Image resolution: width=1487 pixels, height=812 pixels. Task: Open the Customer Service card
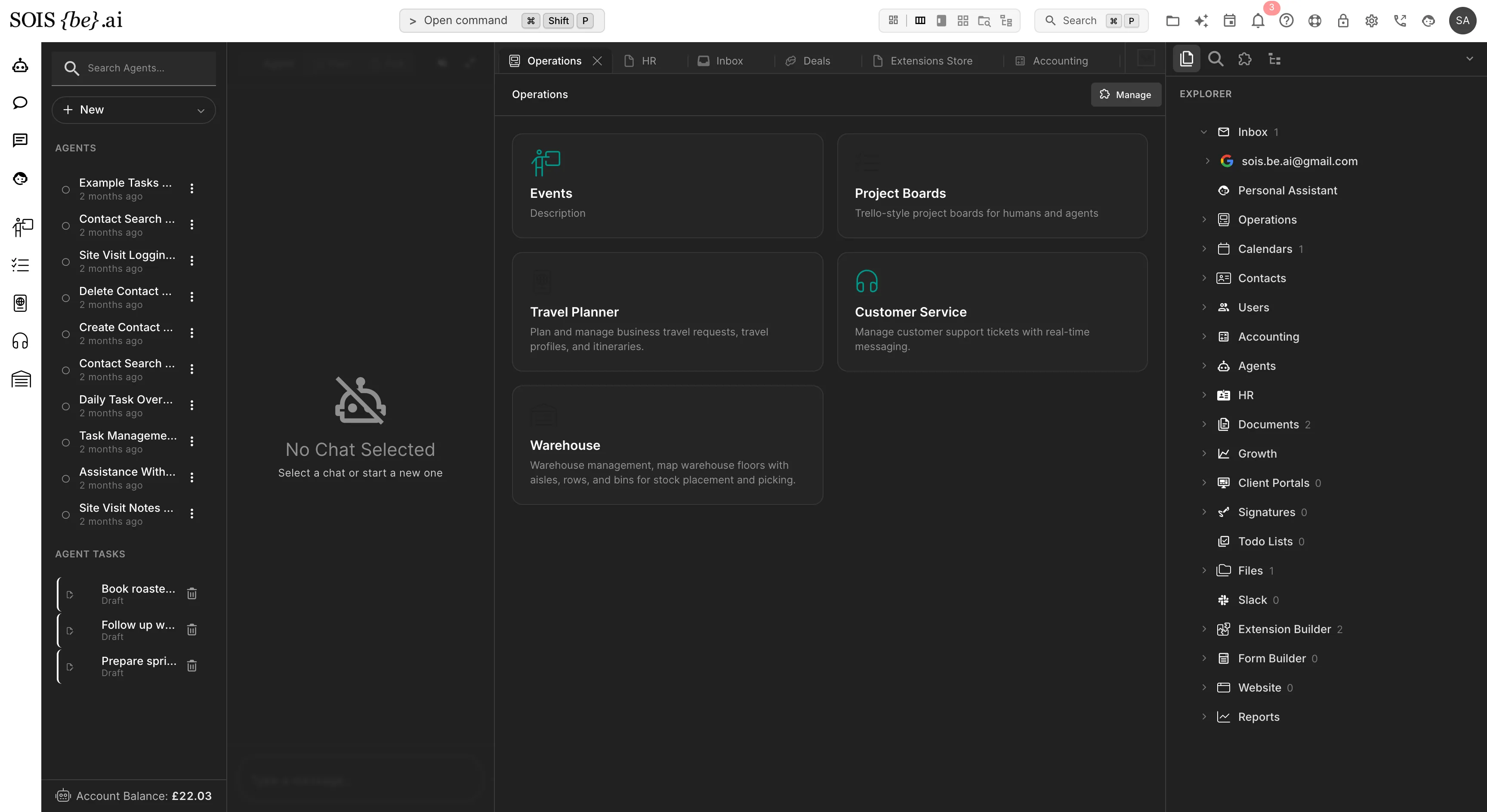pos(992,312)
